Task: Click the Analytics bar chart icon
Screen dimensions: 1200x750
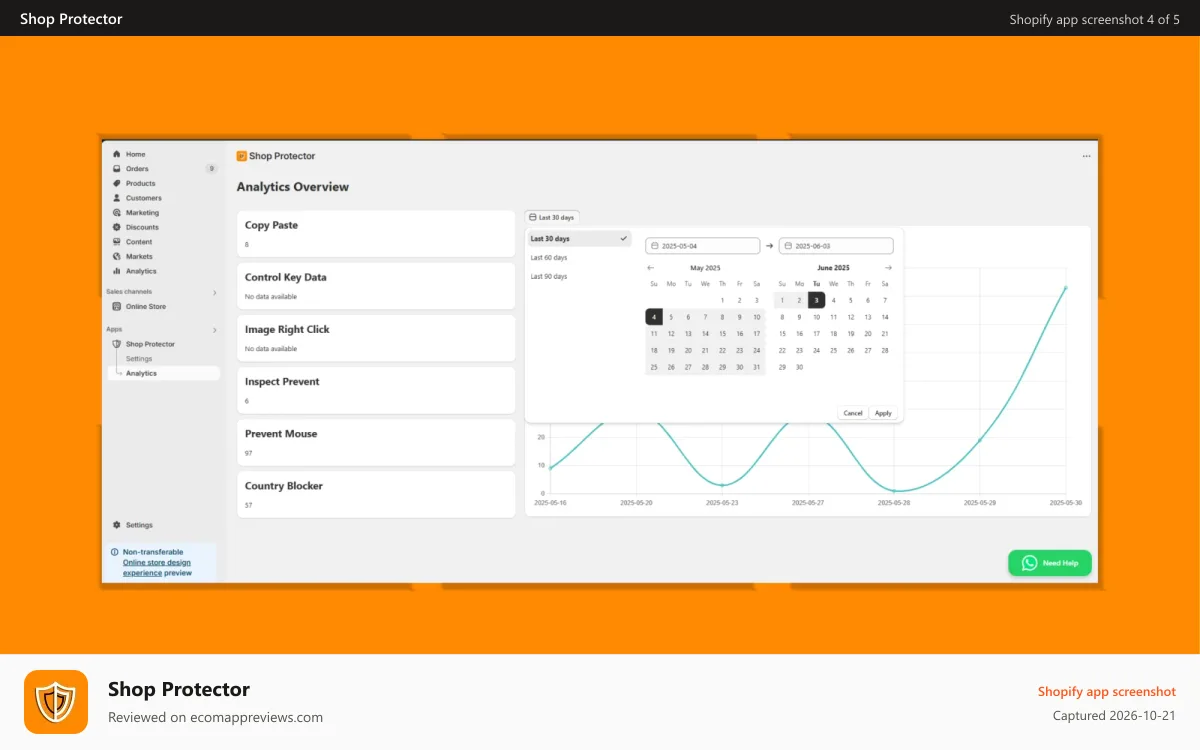Action: [x=117, y=271]
